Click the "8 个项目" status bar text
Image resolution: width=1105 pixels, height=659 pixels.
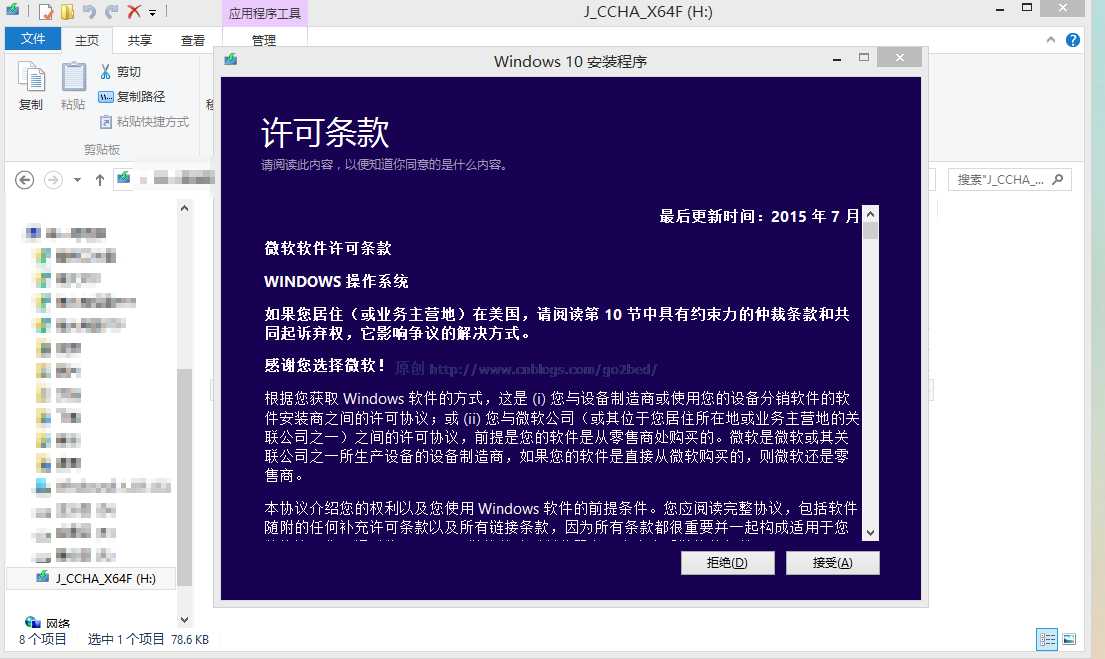42,639
